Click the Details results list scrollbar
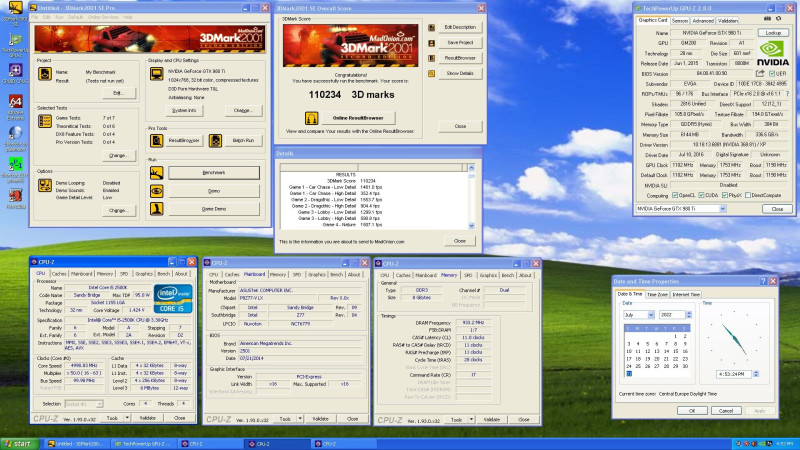 click(471, 196)
